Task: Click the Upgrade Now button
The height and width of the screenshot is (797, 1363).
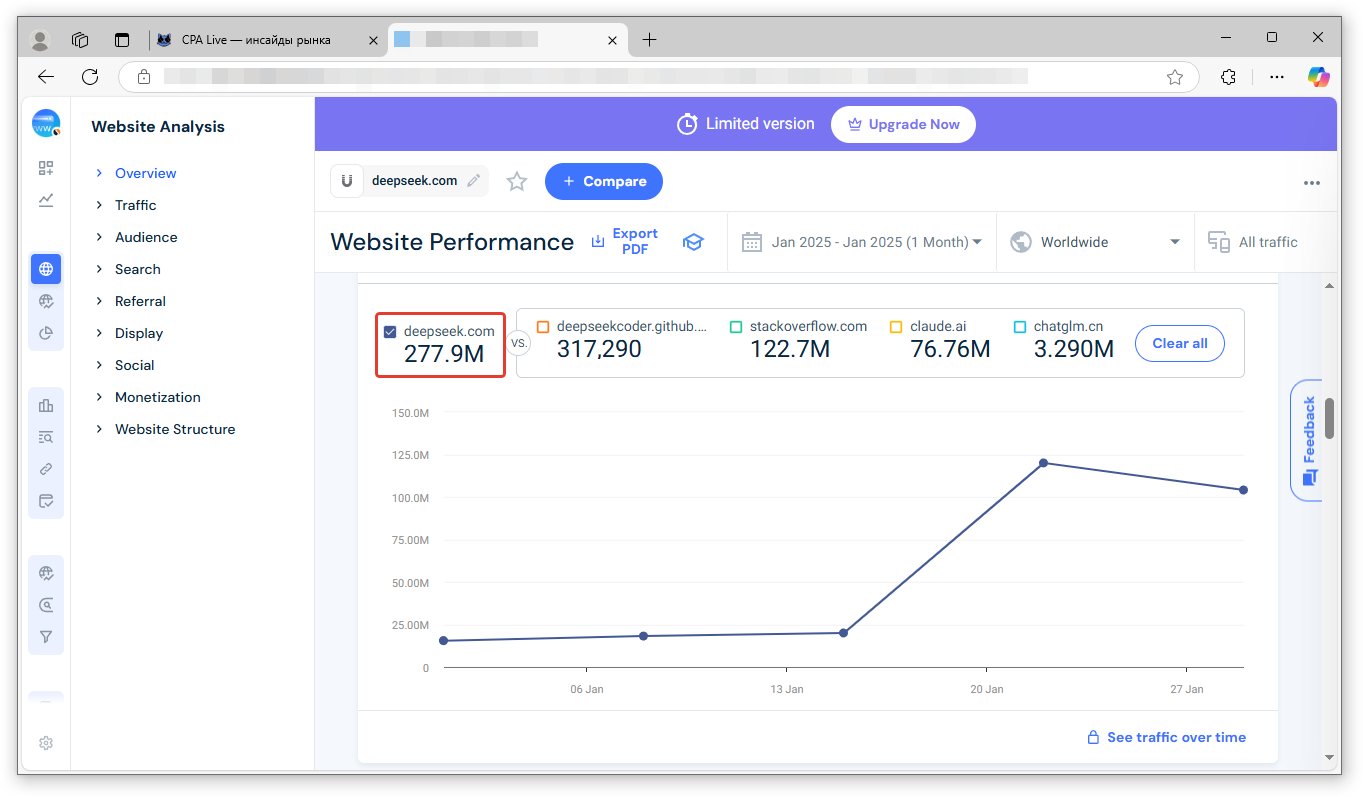Action: pos(903,125)
